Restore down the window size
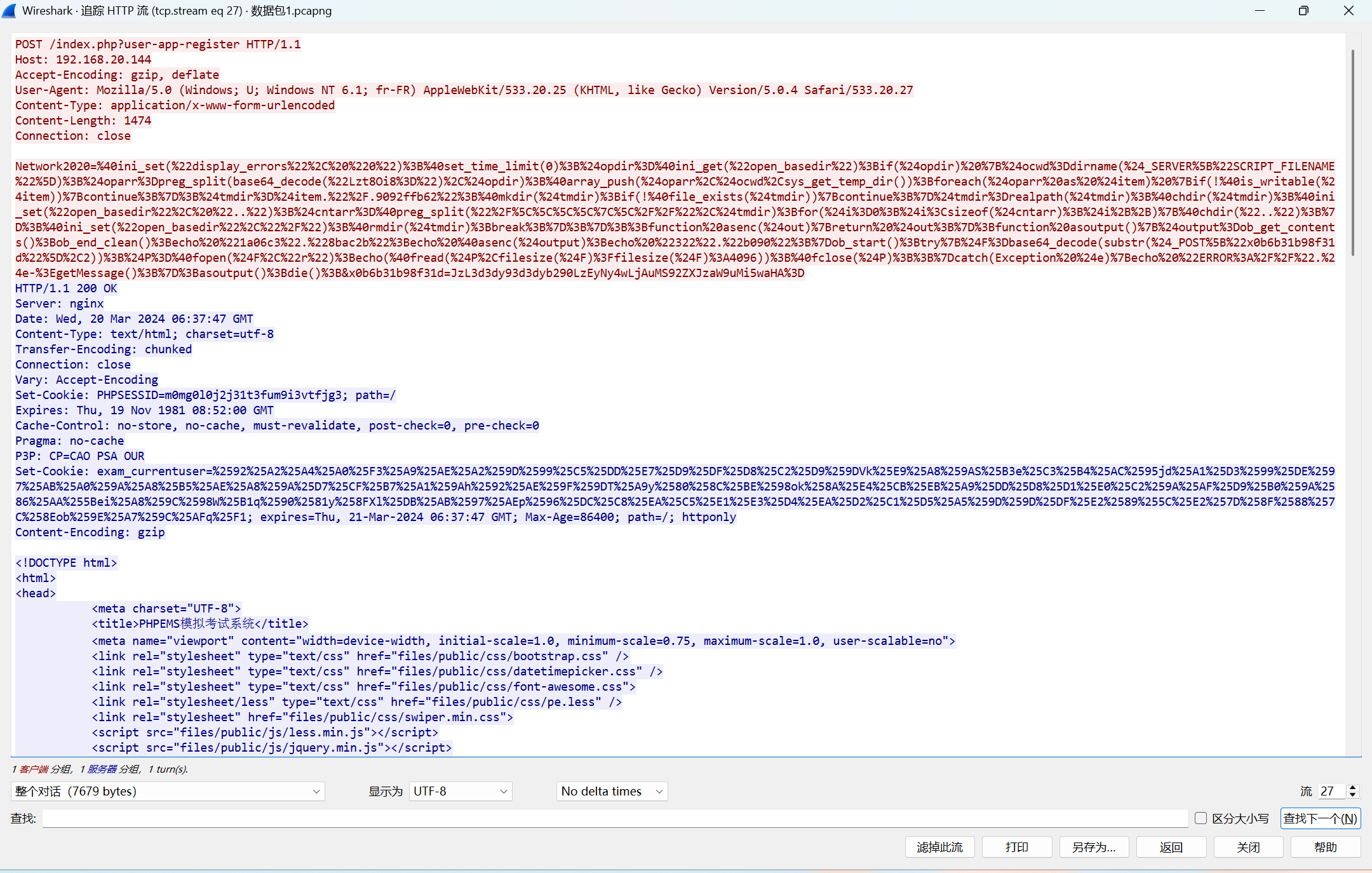1372x873 pixels. click(x=1303, y=11)
